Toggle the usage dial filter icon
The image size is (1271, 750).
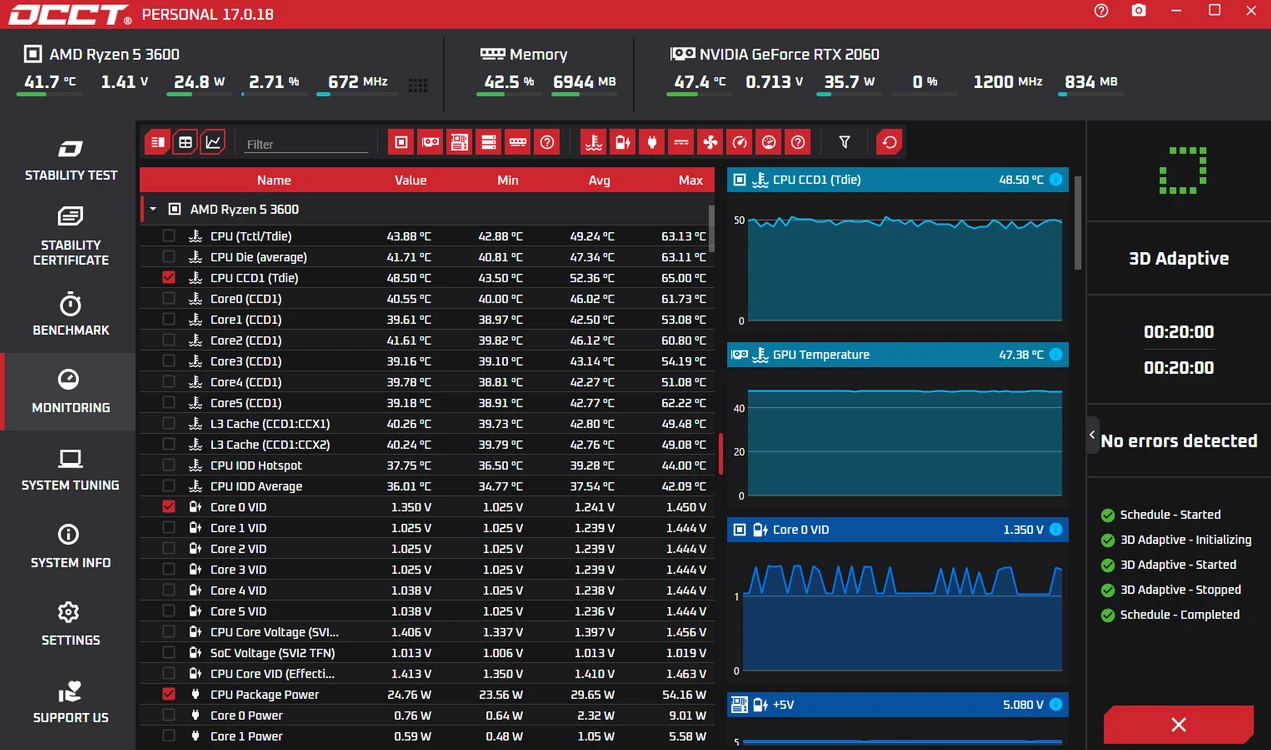click(x=768, y=142)
